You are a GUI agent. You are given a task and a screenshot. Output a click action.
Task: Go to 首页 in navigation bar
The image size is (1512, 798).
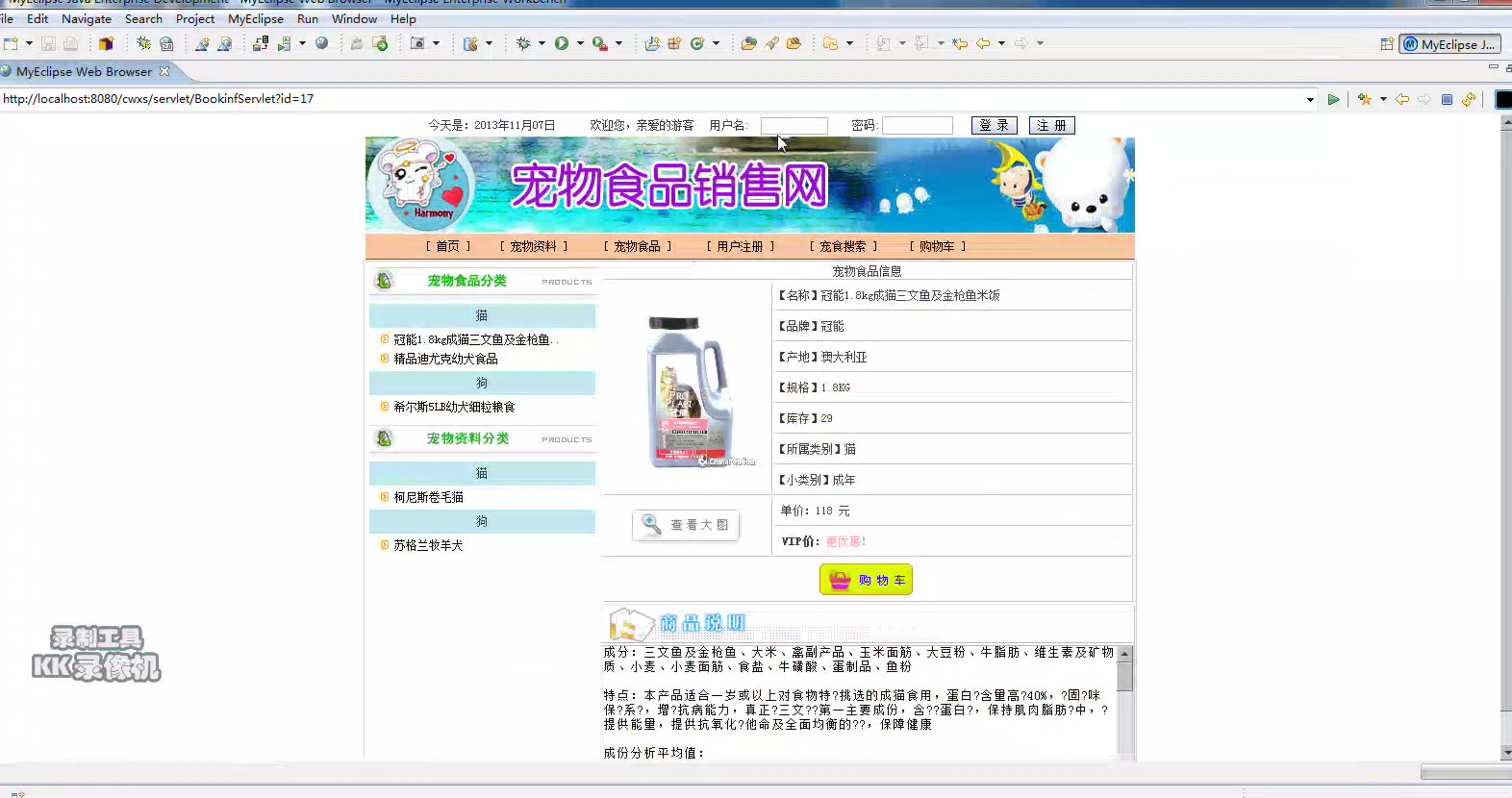click(x=448, y=246)
